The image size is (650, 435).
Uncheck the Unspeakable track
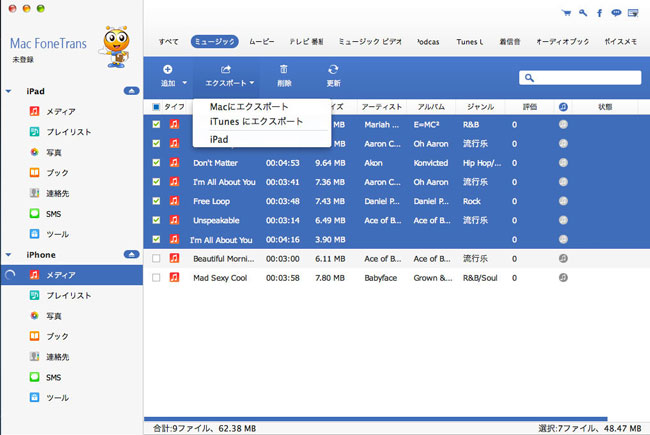(x=156, y=220)
